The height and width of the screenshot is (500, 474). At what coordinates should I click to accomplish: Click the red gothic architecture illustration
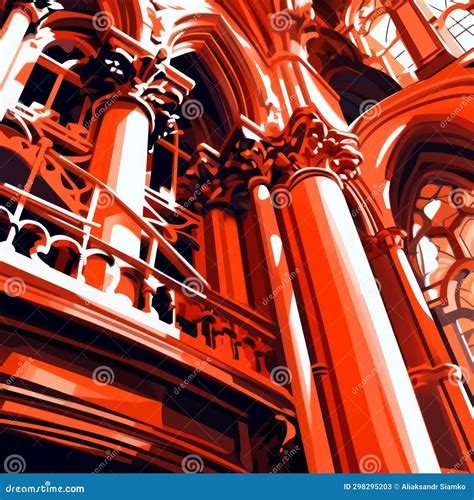click(x=237, y=237)
